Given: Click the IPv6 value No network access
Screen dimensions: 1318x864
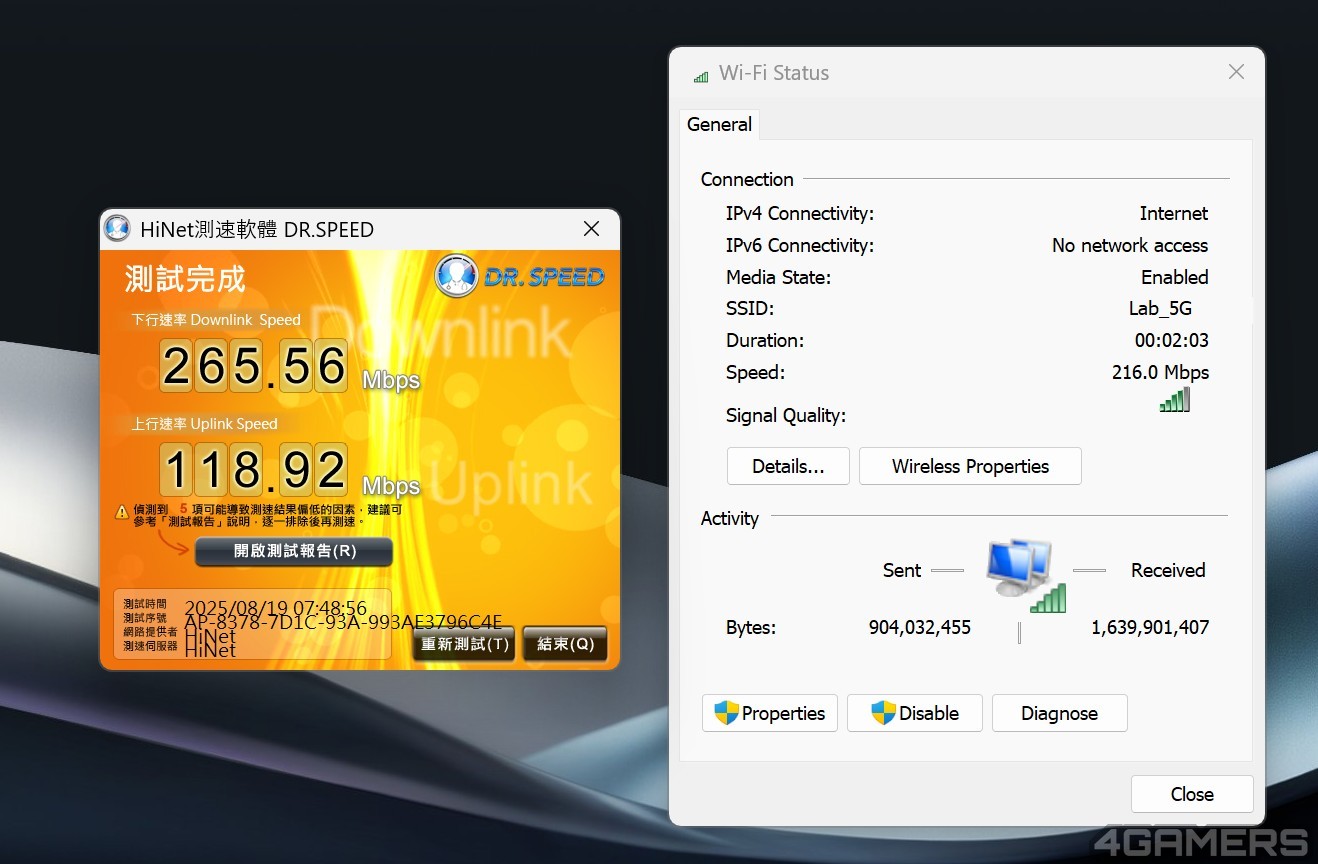Looking at the screenshot, I should pos(1130,245).
